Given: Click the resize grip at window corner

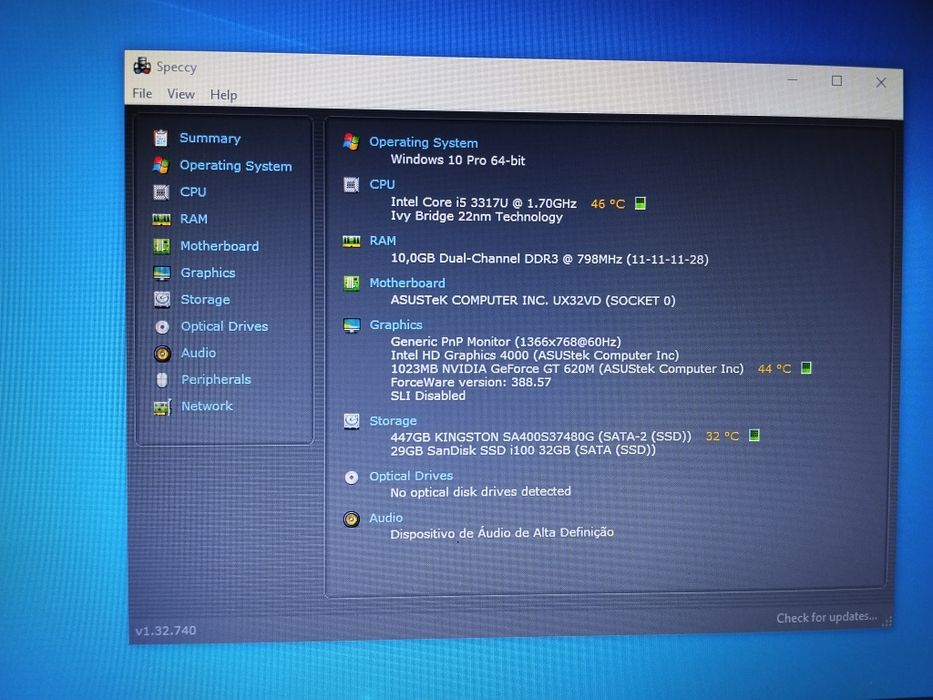Looking at the screenshot, I should pos(887,621).
